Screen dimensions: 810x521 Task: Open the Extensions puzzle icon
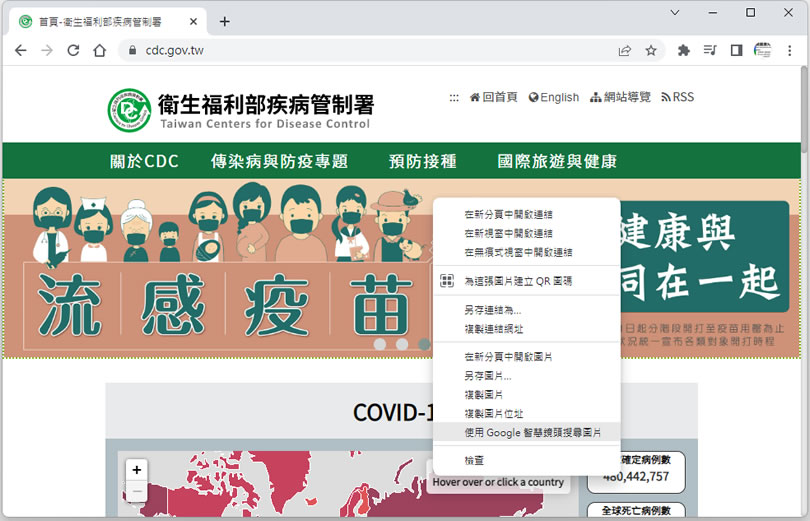(684, 50)
